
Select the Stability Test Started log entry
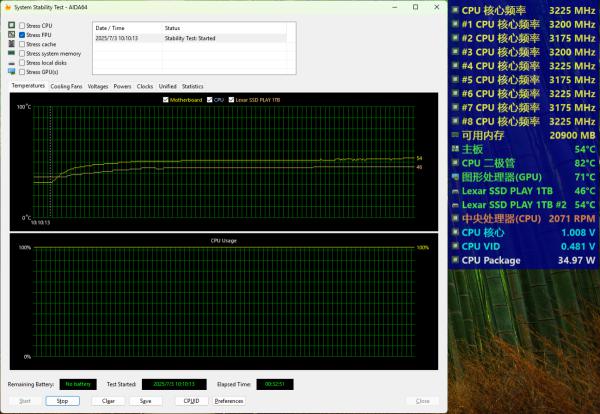click(x=190, y=38)
